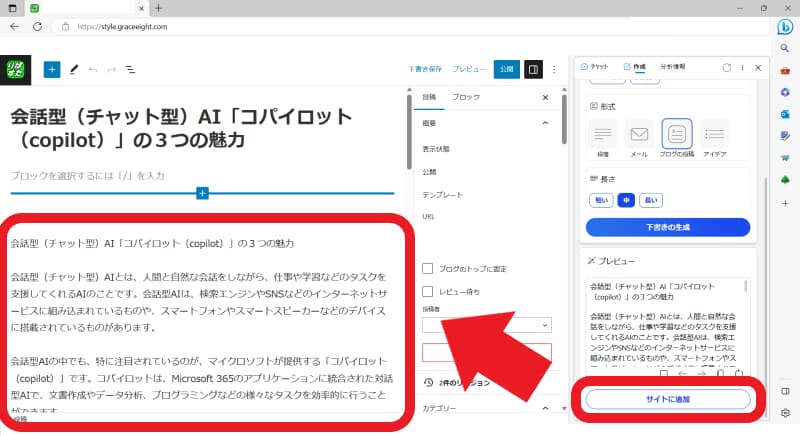Close the post settings sidebar with the X
800x436 pixels.
(545, 97)
